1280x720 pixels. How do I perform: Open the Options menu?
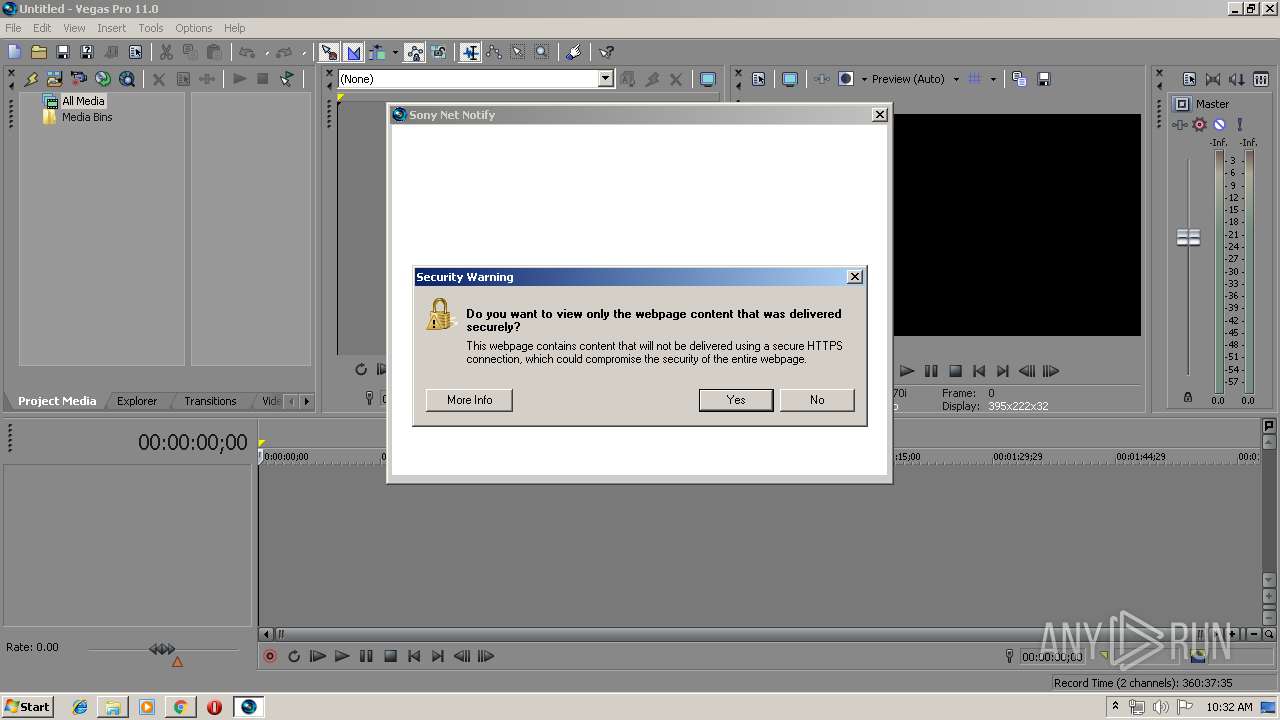(194, 28)
